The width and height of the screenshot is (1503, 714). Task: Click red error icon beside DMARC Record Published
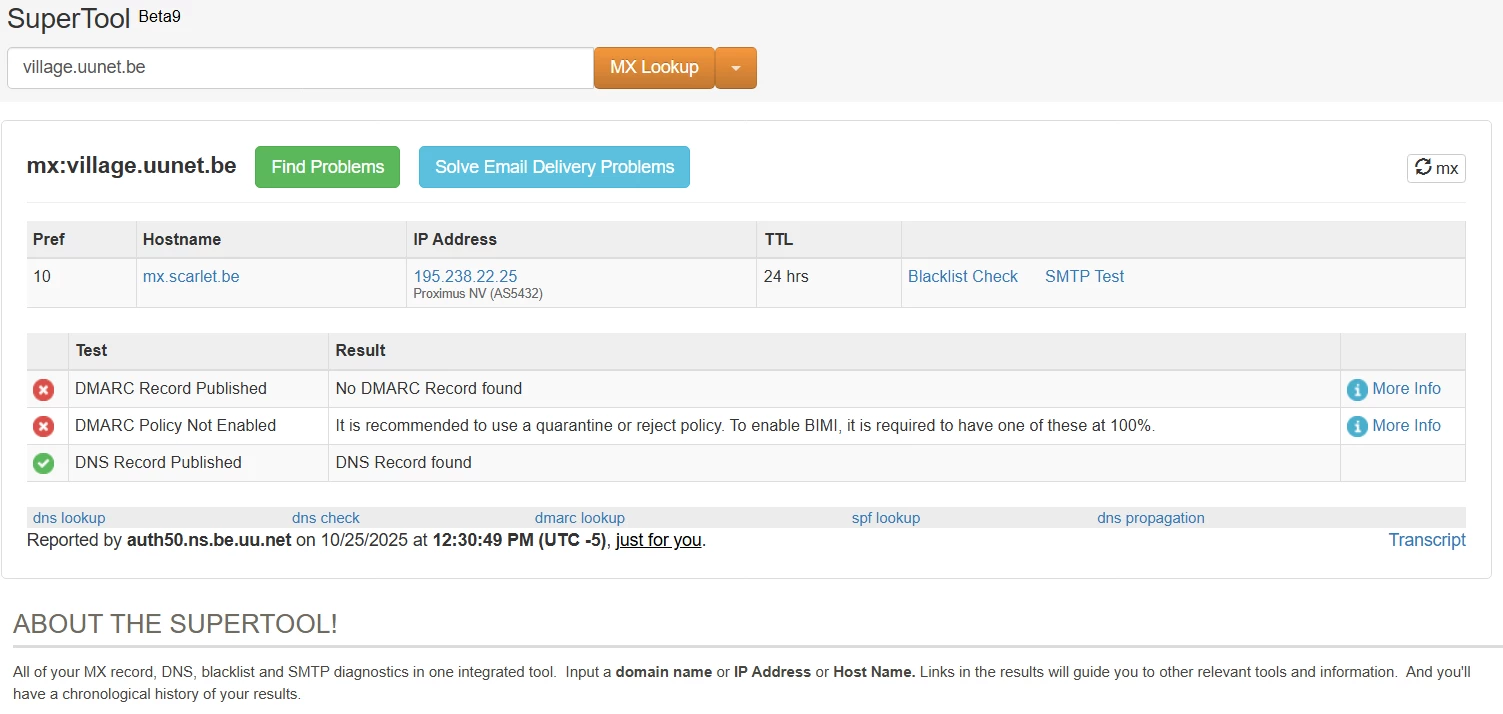point(43,390)
